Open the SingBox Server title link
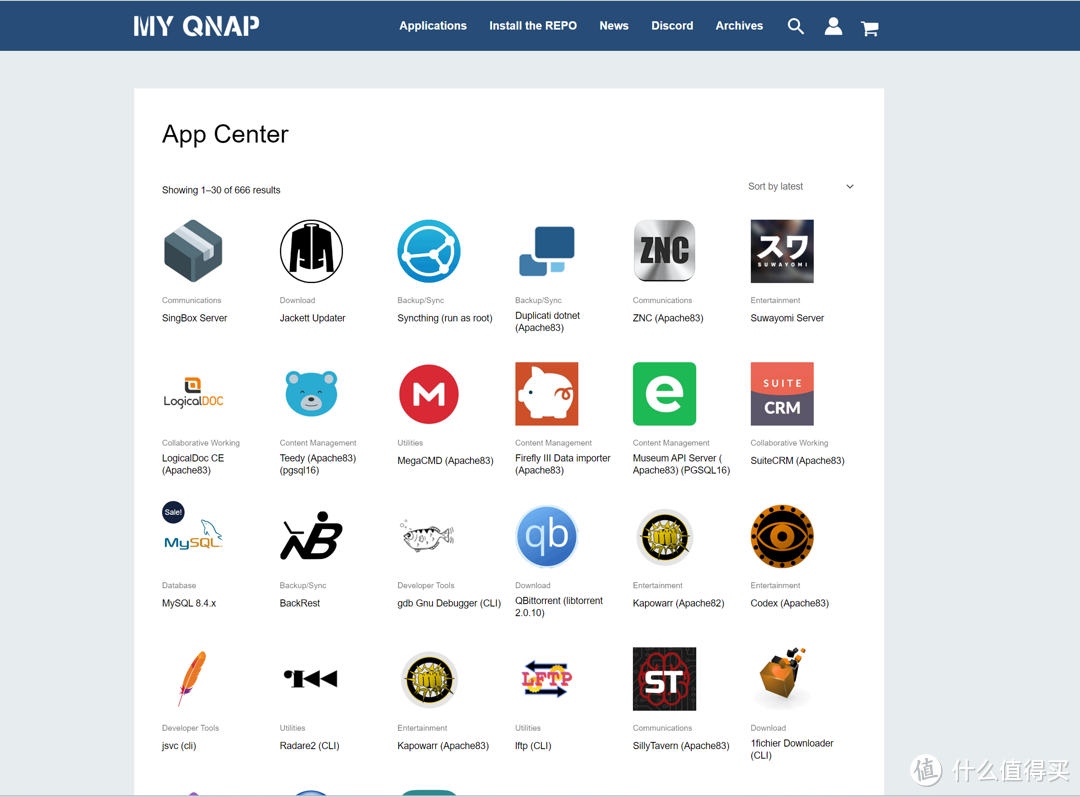Screen dimensions: 1080x797 [x=194, y=318]
